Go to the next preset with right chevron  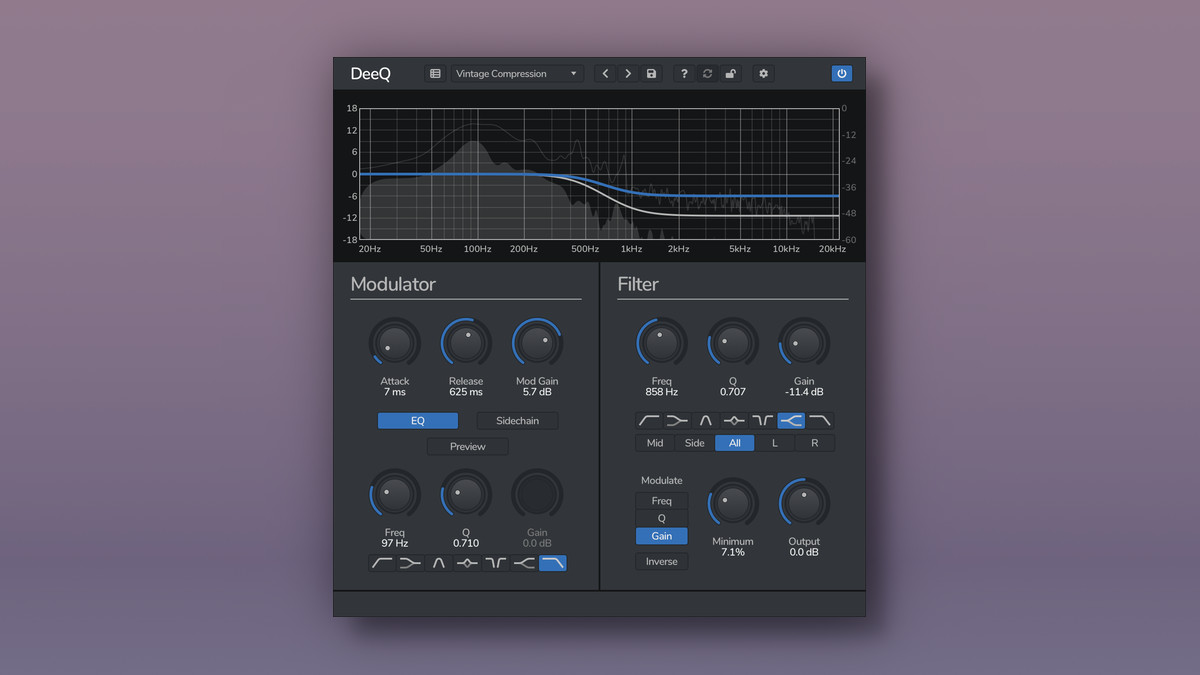[x=628, y=74]
